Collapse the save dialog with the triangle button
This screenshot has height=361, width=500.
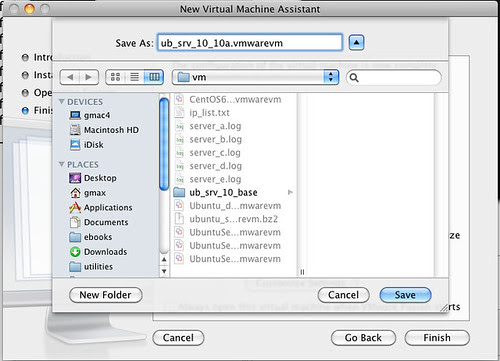pyautogui.click(x=356, y=42)
